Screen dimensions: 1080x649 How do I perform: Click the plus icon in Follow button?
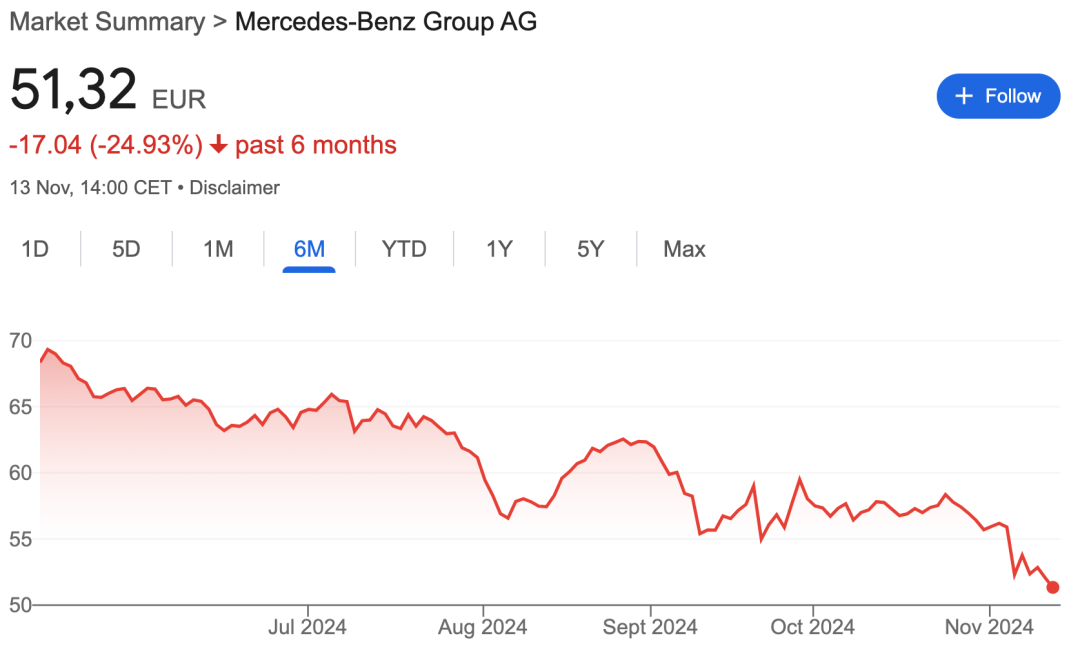coord(964,96)
